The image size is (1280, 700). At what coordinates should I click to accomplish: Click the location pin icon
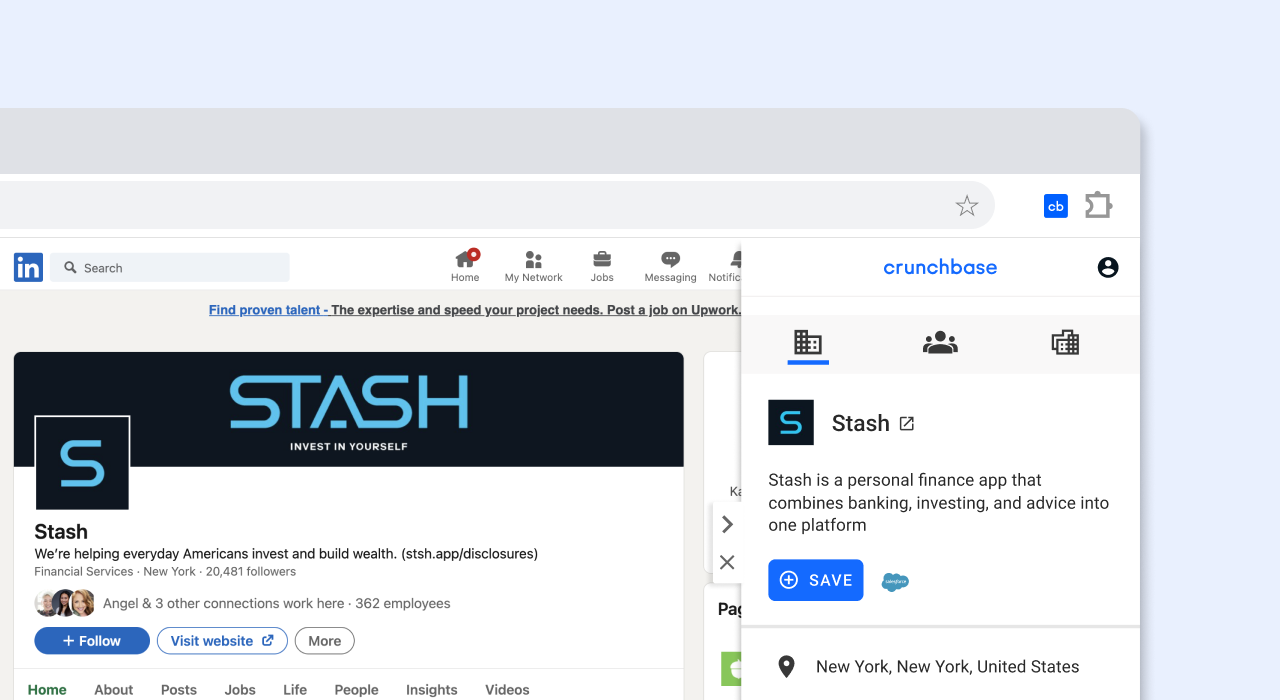click(787, 666)
